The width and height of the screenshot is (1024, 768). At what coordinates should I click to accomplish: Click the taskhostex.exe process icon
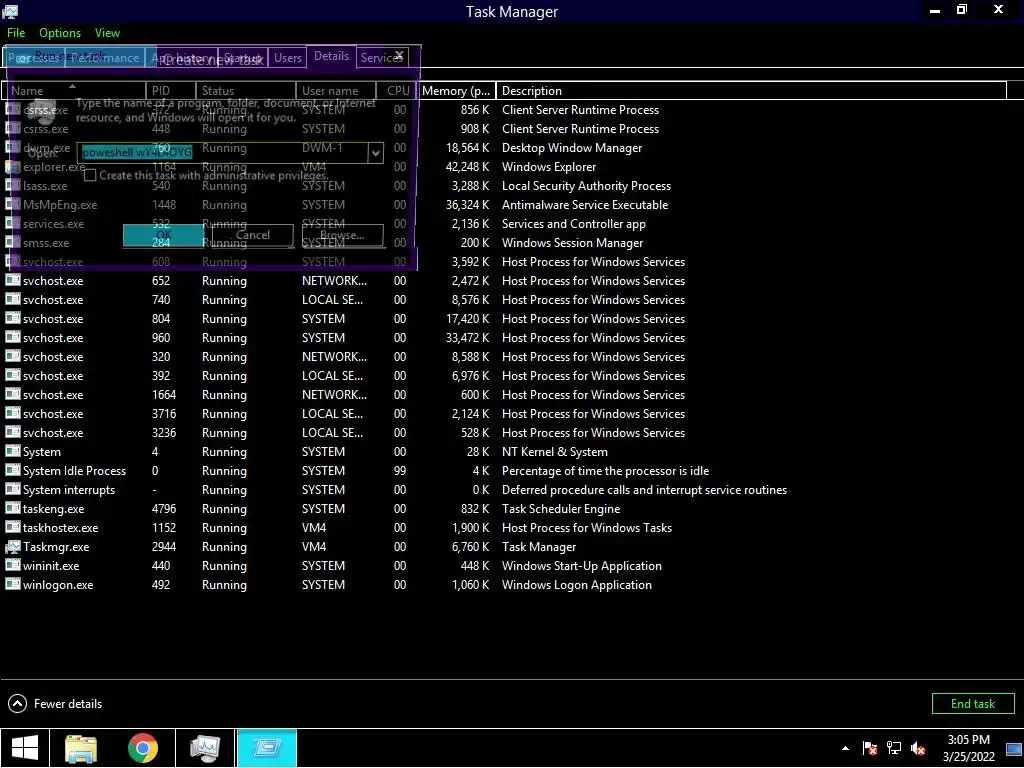tap(12, 528)
